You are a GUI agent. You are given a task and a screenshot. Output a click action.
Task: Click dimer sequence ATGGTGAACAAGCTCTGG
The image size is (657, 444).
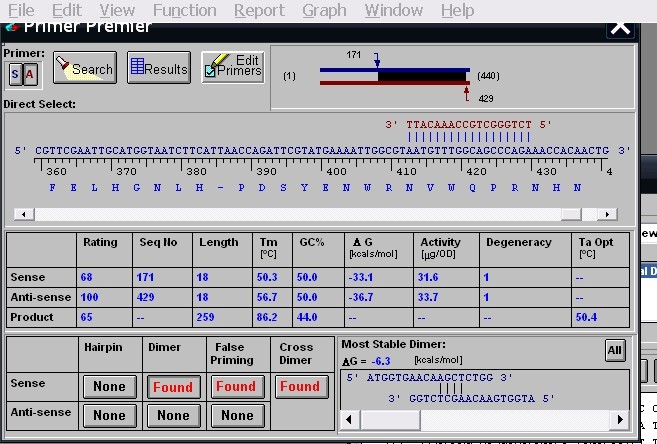pos(429,378)
